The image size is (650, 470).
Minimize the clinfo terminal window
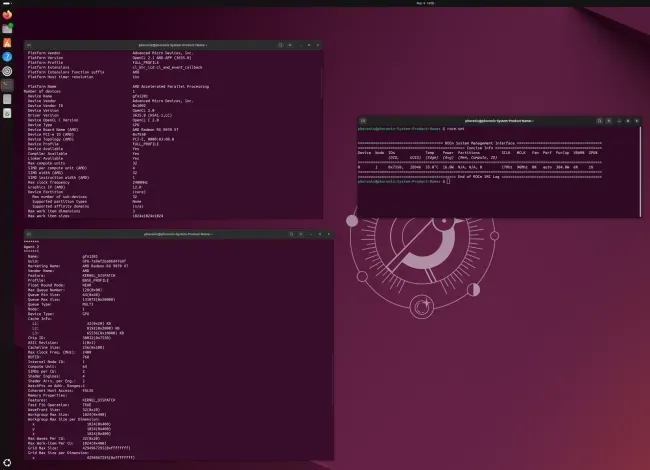[x=301, y=45]
